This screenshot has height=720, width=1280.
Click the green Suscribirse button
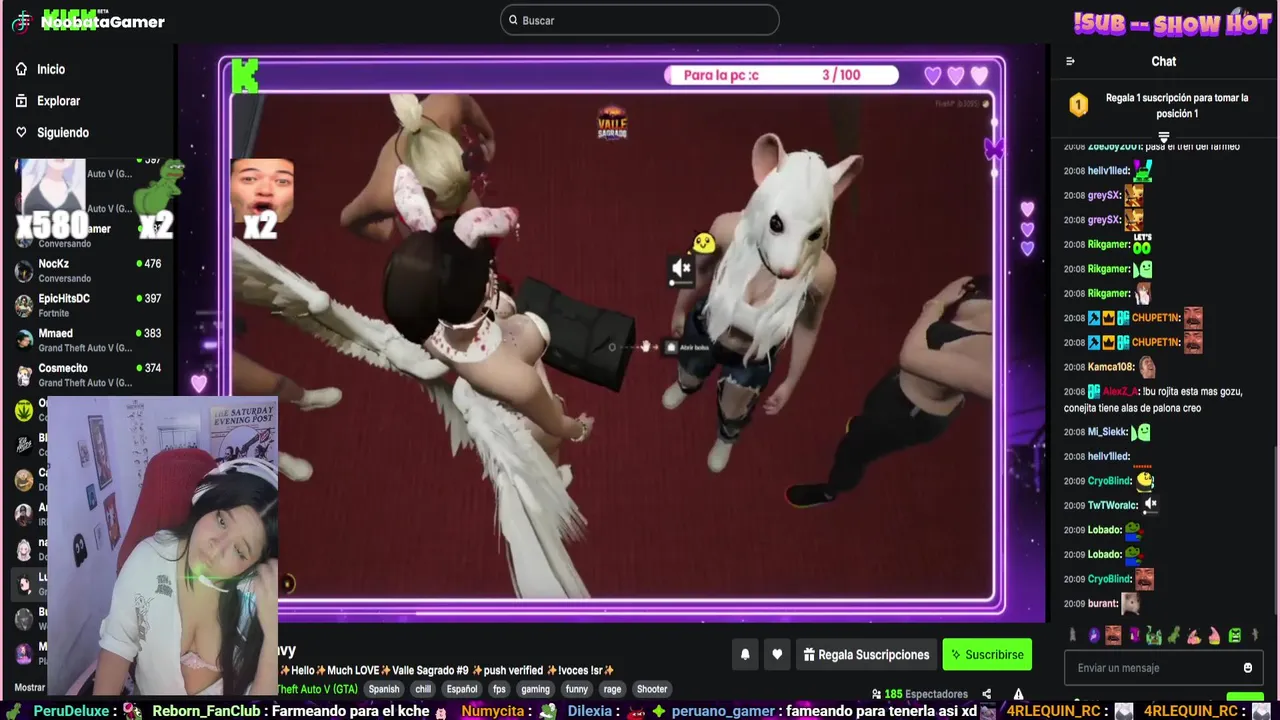tap(987, 655)
